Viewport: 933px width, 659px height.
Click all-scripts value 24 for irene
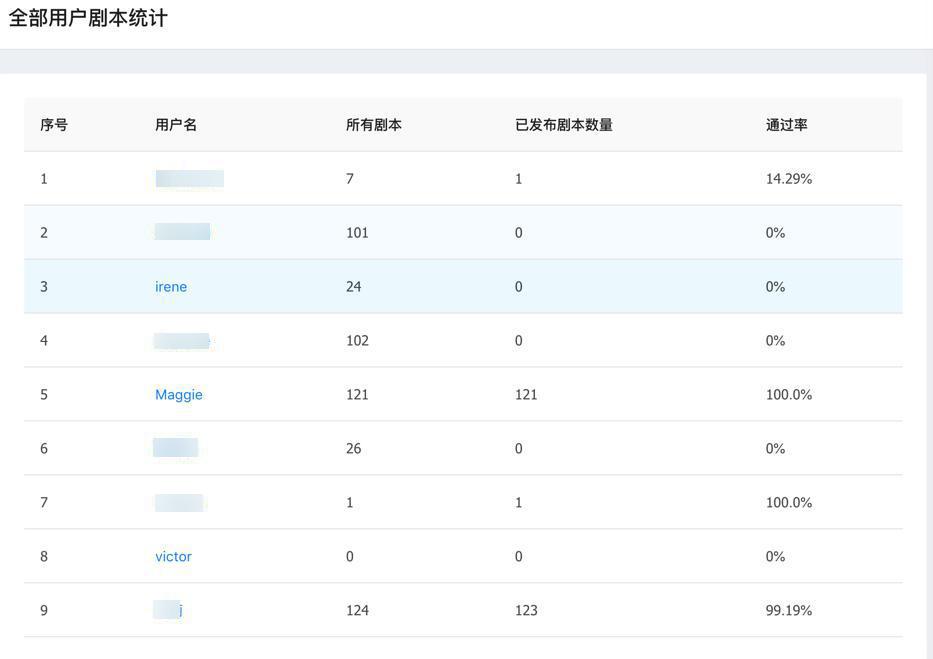[353, 287]
